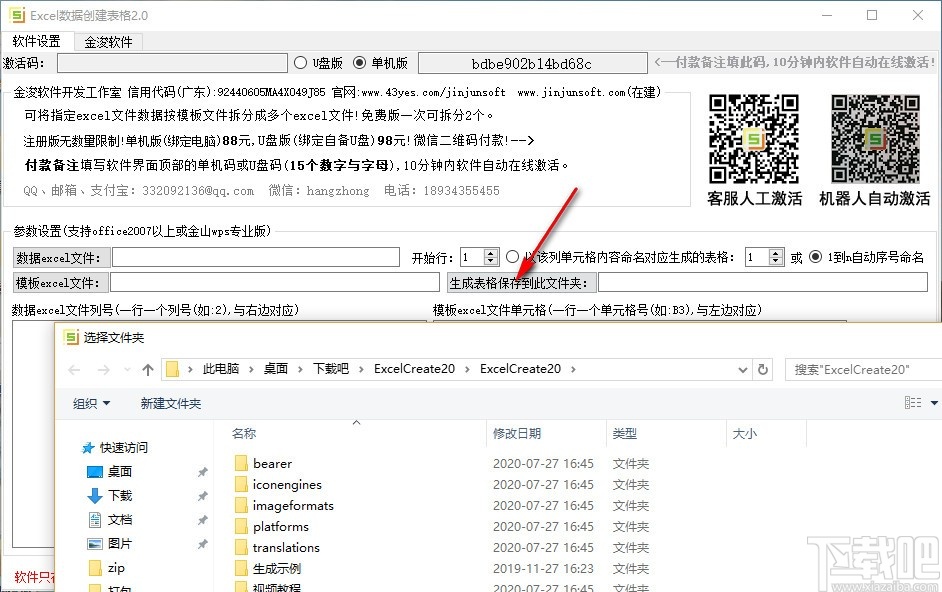Select the U盘版 radio button
Screen dimensions: 942x592
pyautogui.click(x=300, y=62)
